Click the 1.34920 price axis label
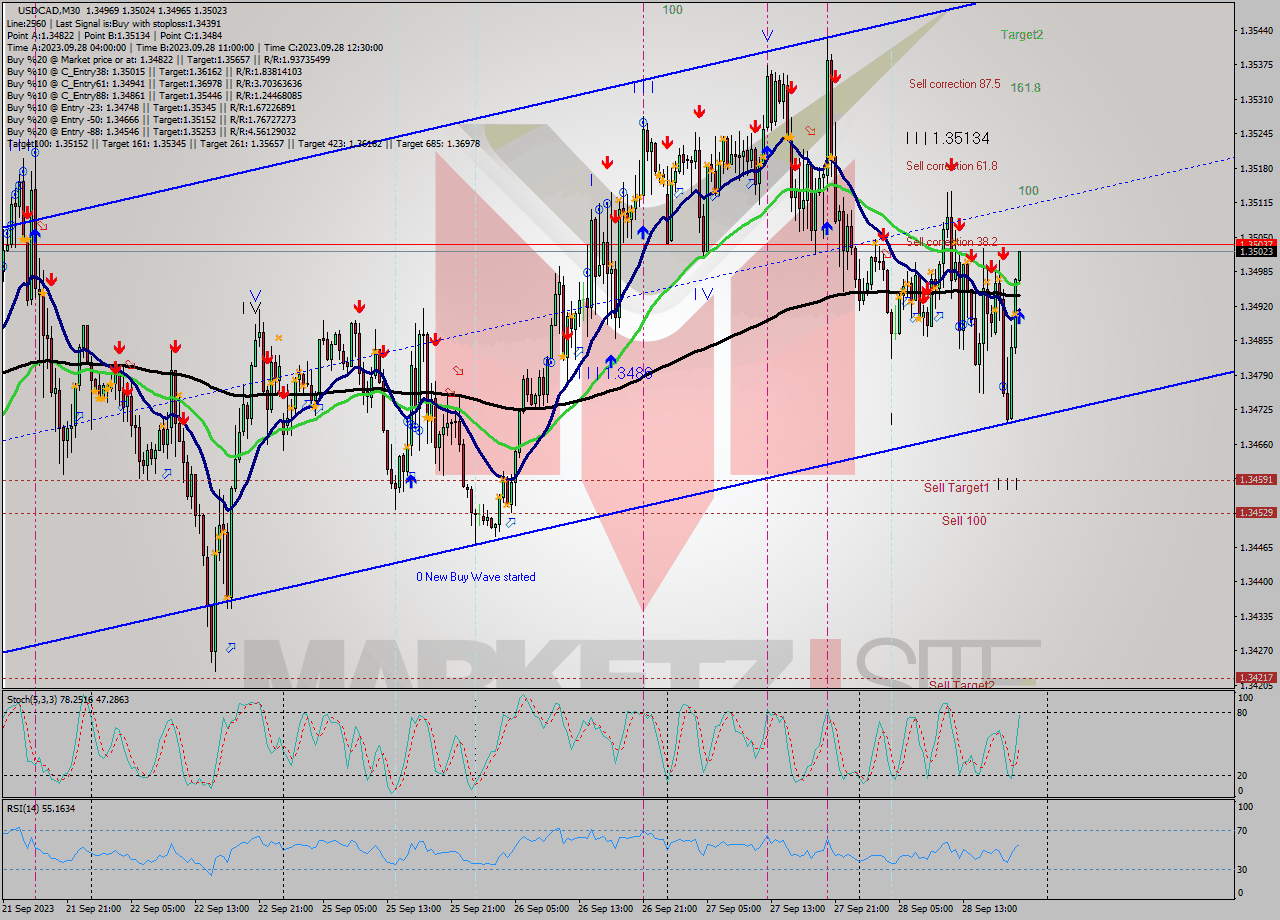This screenshot has width=1280, height=920. coord(1256,306)
